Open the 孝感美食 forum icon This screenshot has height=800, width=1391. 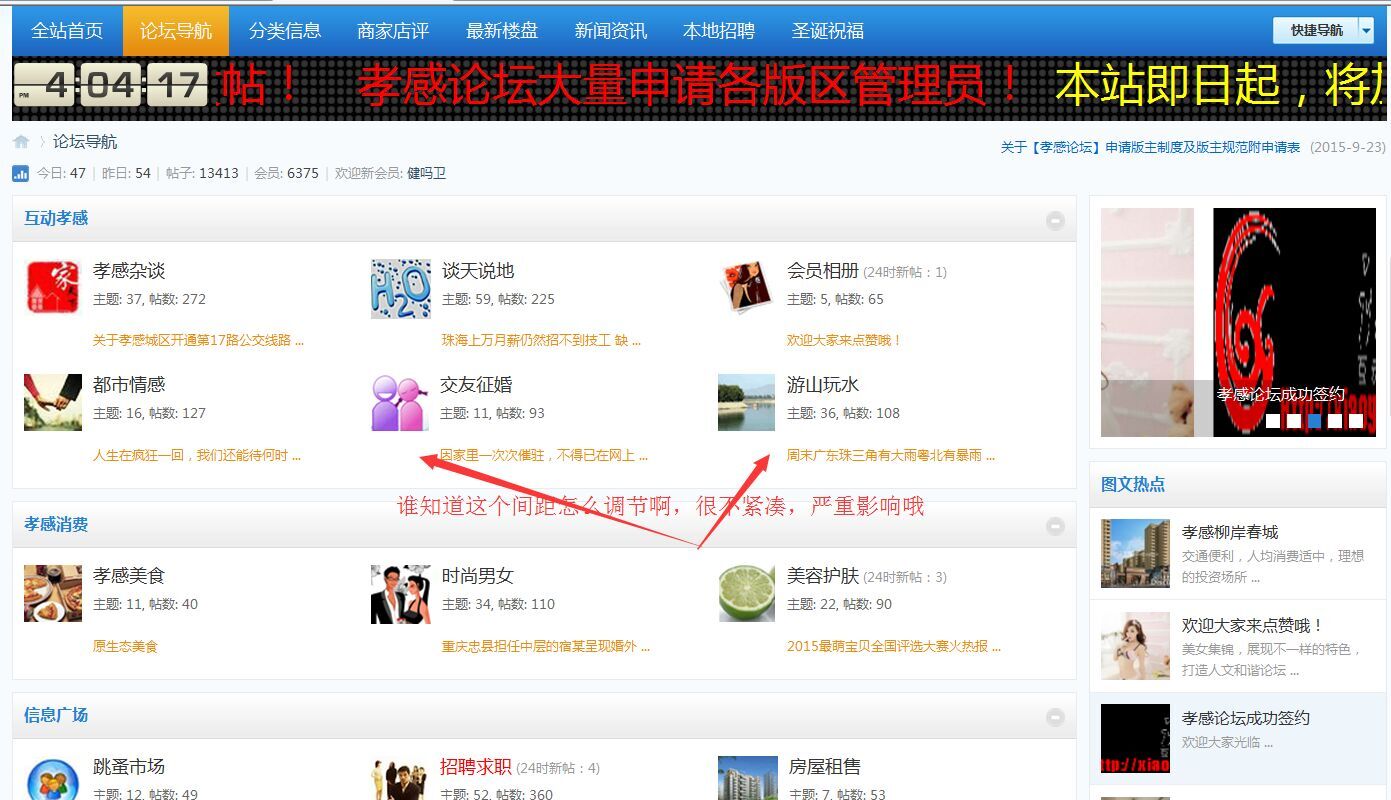coord(53,593)
